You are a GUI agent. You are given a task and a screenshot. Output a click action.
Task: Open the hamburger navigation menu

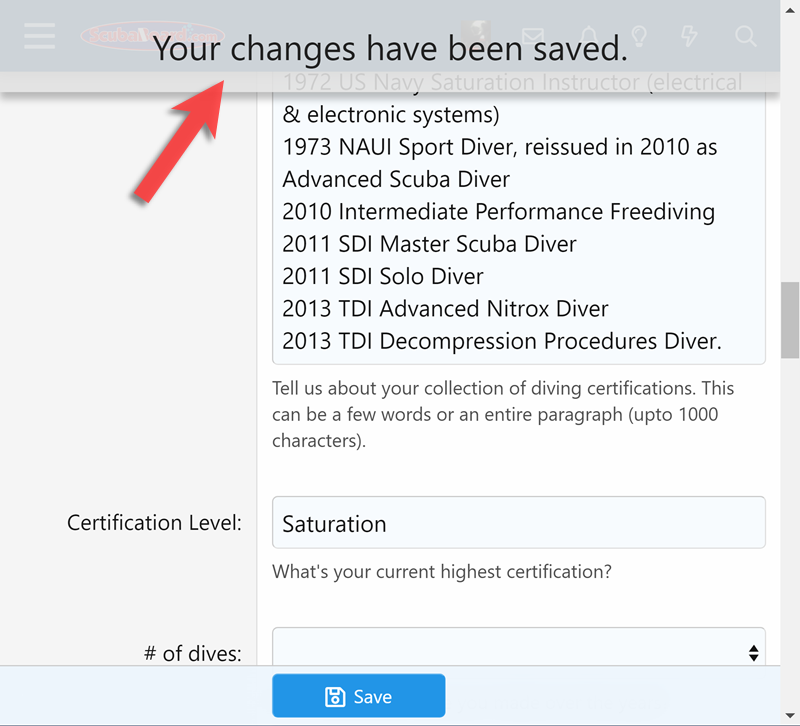[39, 36]
